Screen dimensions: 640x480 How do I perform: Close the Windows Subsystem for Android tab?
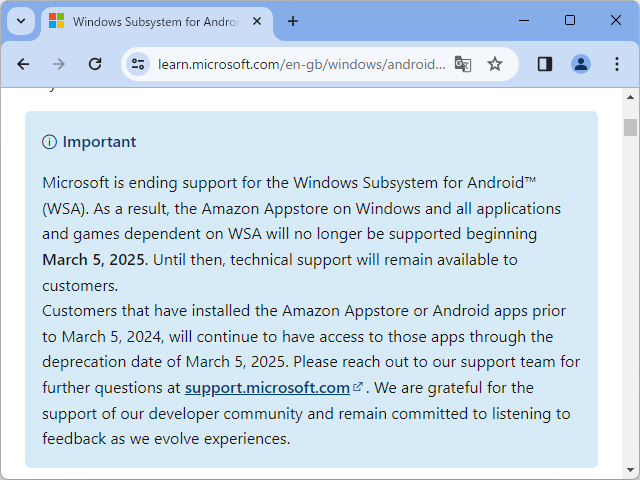point(258,21)
